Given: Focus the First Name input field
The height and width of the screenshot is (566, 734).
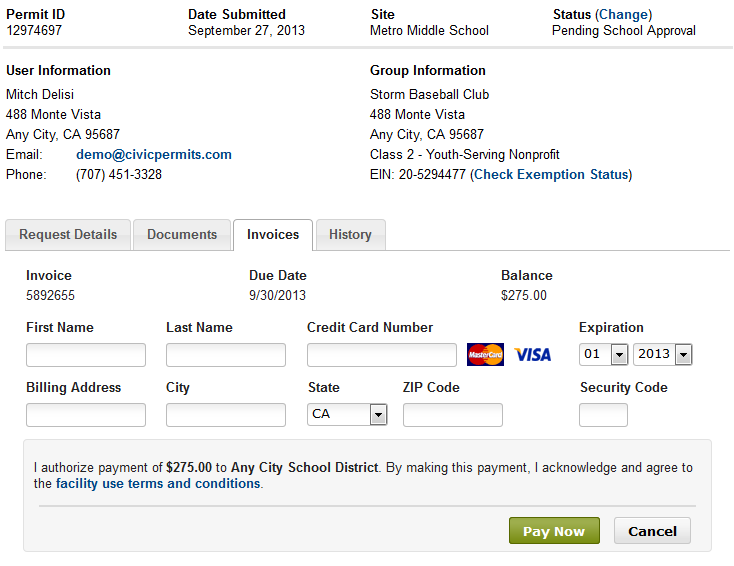Looking at the screenshot, I should (86, 355).
